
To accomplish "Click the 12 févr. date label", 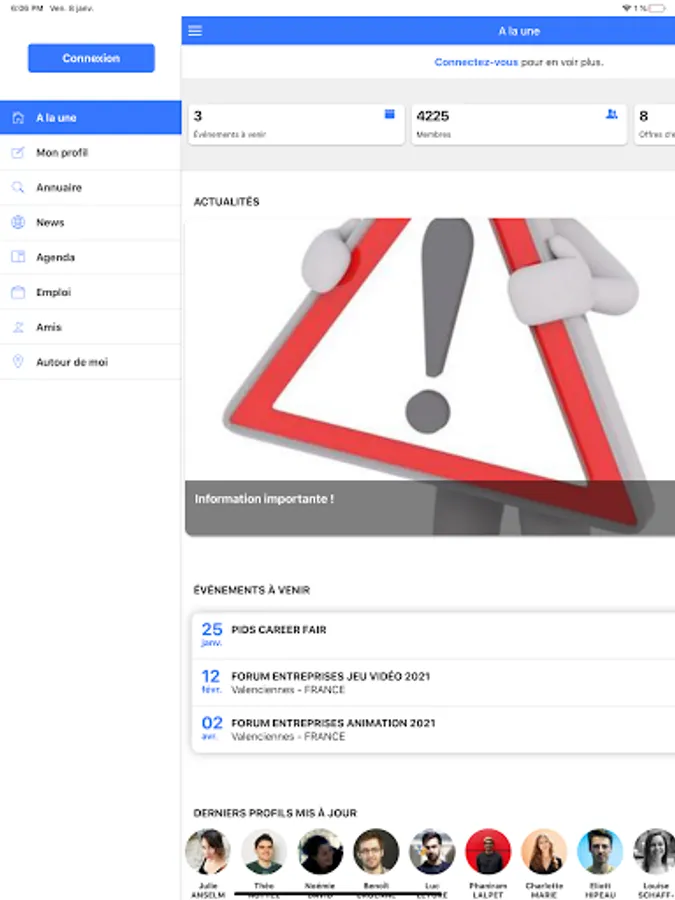I will 211,681.
